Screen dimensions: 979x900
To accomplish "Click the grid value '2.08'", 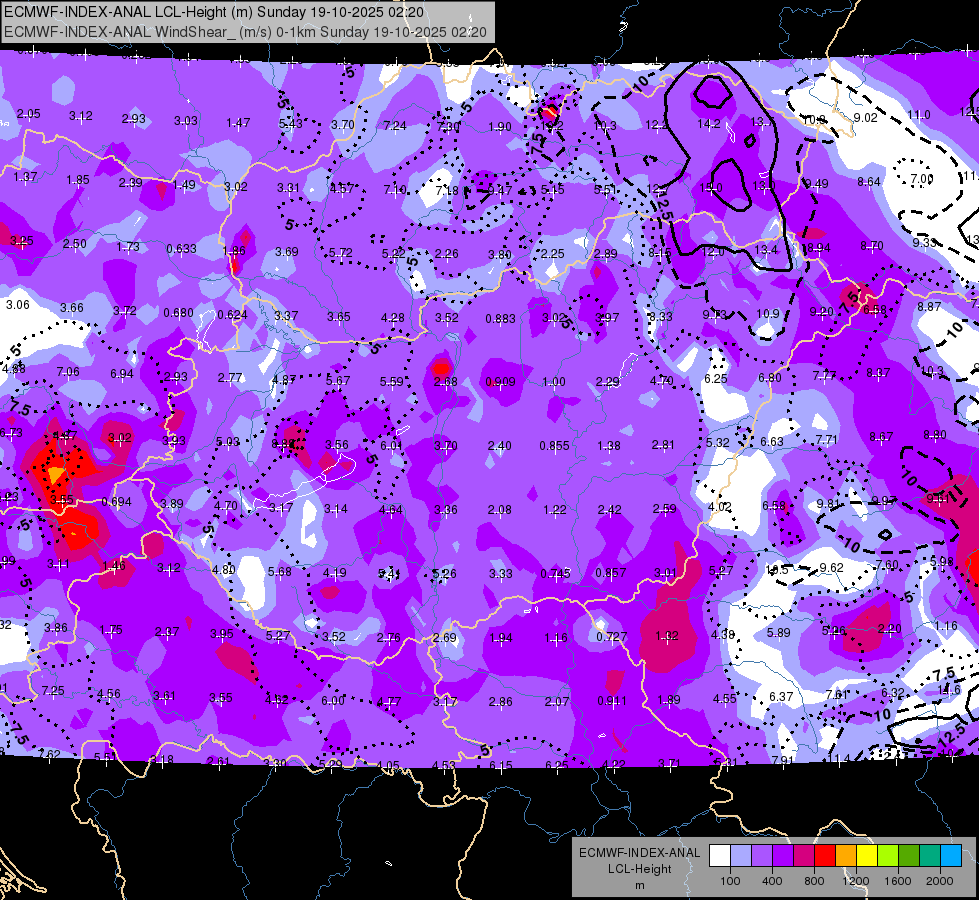I will (499, 510).
